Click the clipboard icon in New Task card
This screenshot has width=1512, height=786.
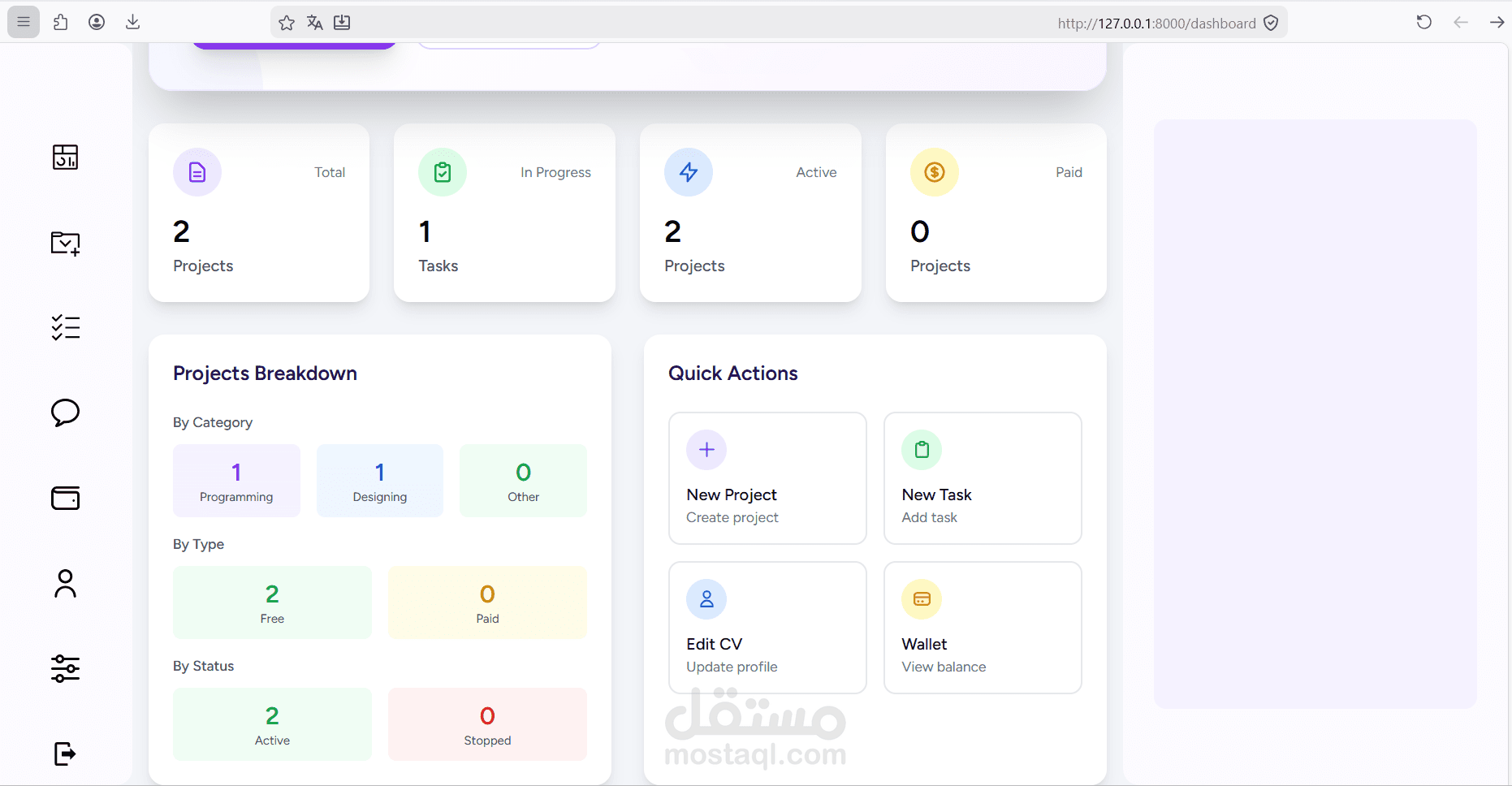pos(922,450)
